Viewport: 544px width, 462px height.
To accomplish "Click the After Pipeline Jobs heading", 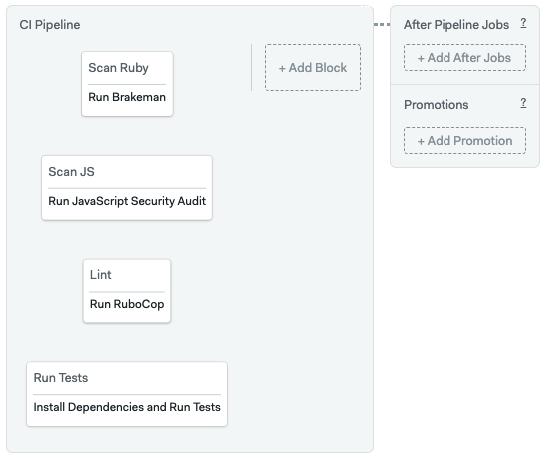I will [456, 25].
